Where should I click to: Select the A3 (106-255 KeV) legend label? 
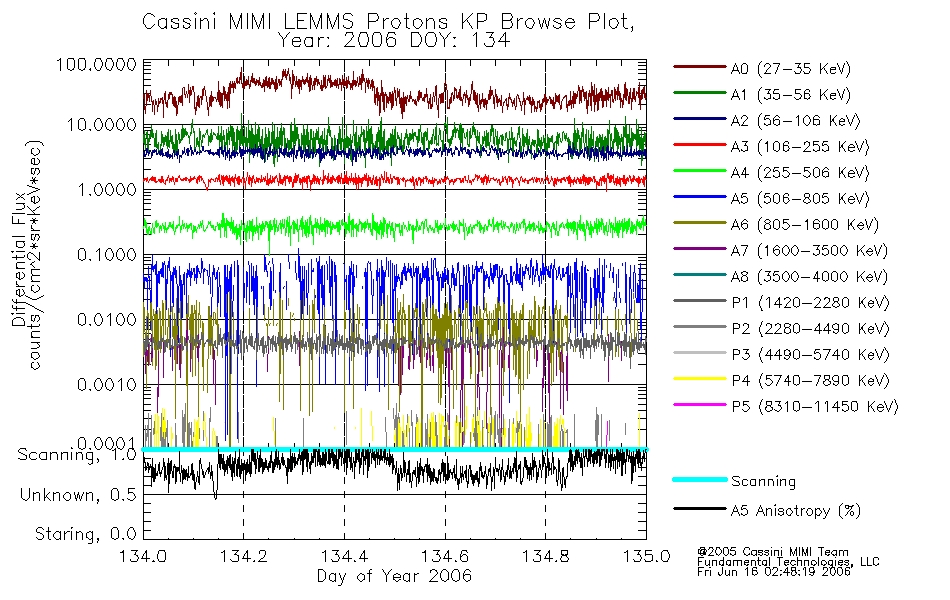tap(800, 147)
